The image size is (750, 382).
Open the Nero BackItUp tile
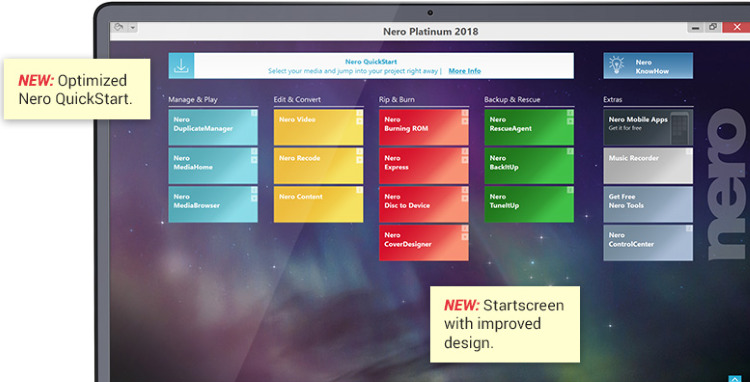pyautogui.click(x=529, y=165)
